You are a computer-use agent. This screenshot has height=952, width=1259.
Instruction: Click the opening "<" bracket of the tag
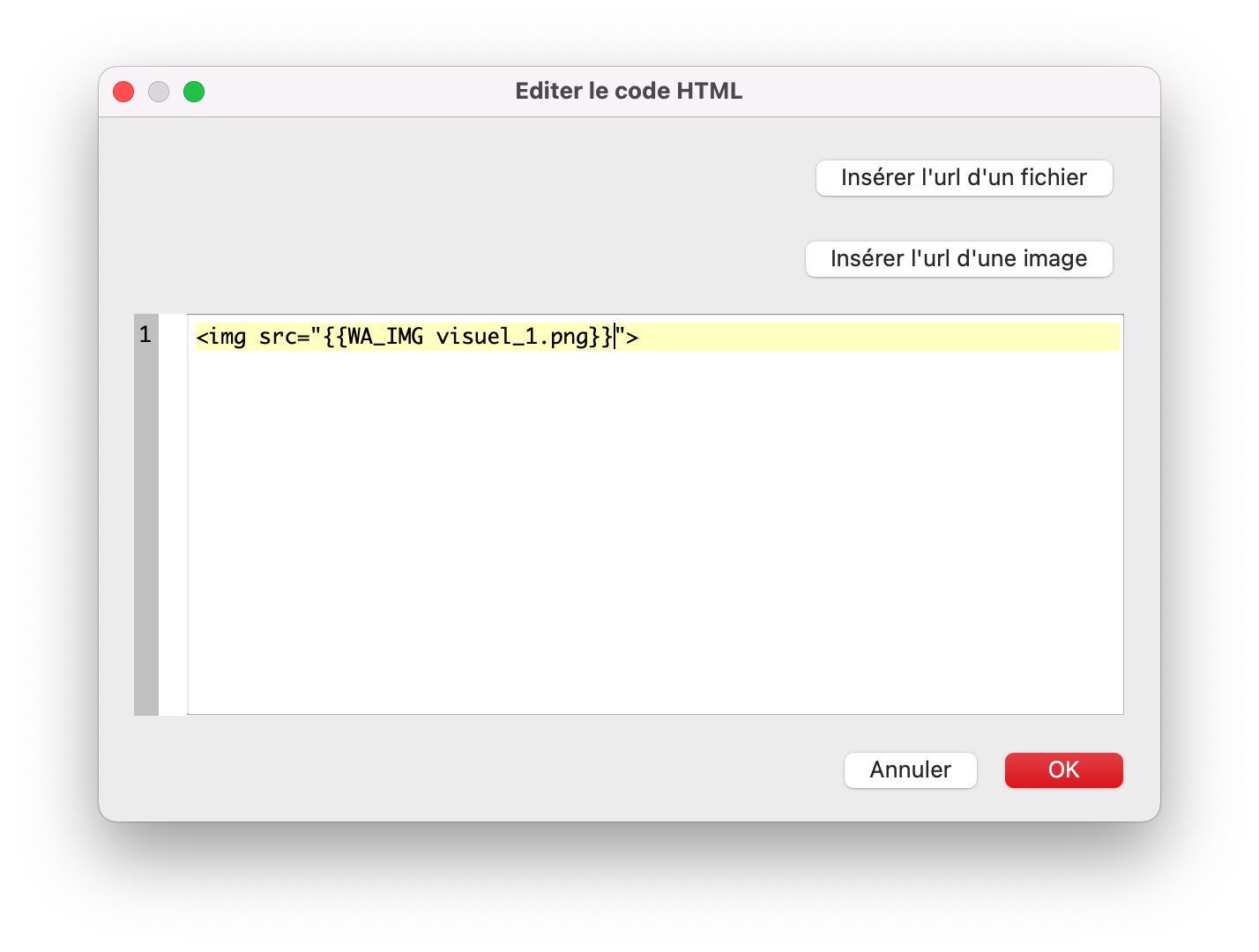coord(202,337)
